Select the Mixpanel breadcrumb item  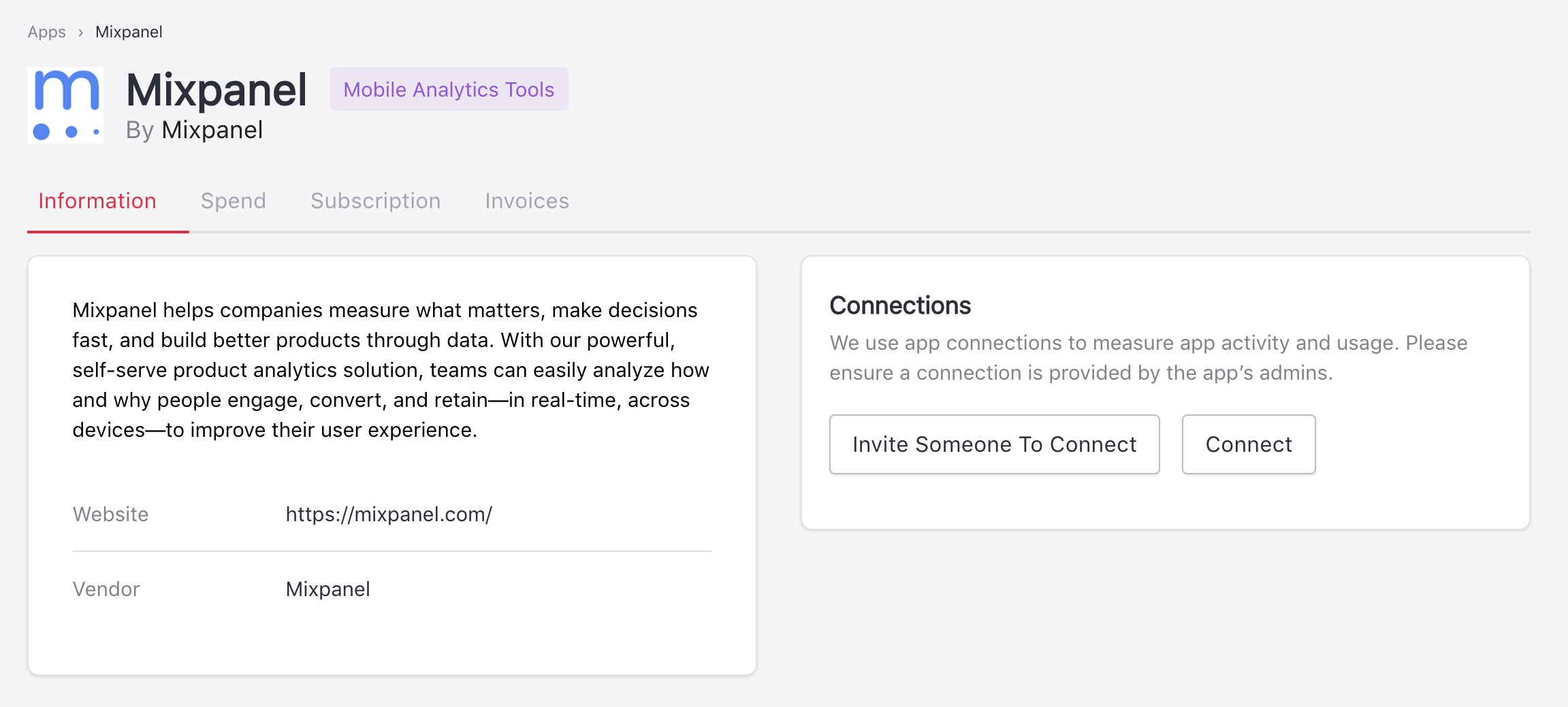129,32
